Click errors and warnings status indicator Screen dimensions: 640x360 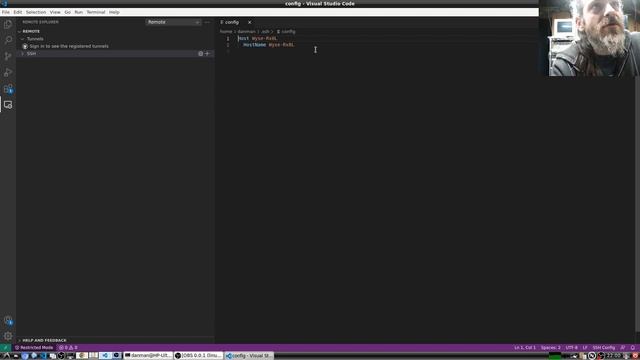pos(68,348)
